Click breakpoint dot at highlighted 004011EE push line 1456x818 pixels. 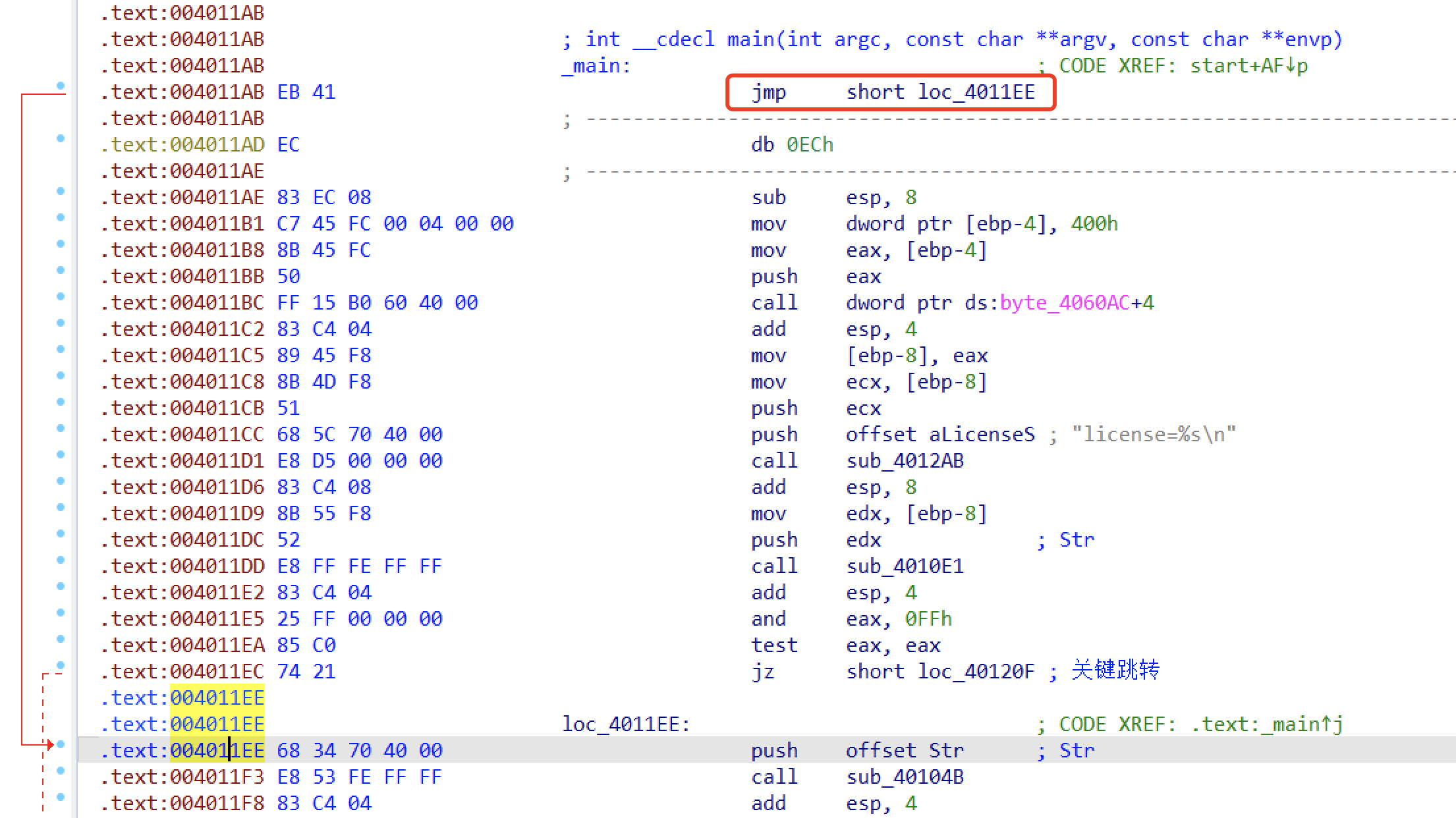(x=61, y=744)
